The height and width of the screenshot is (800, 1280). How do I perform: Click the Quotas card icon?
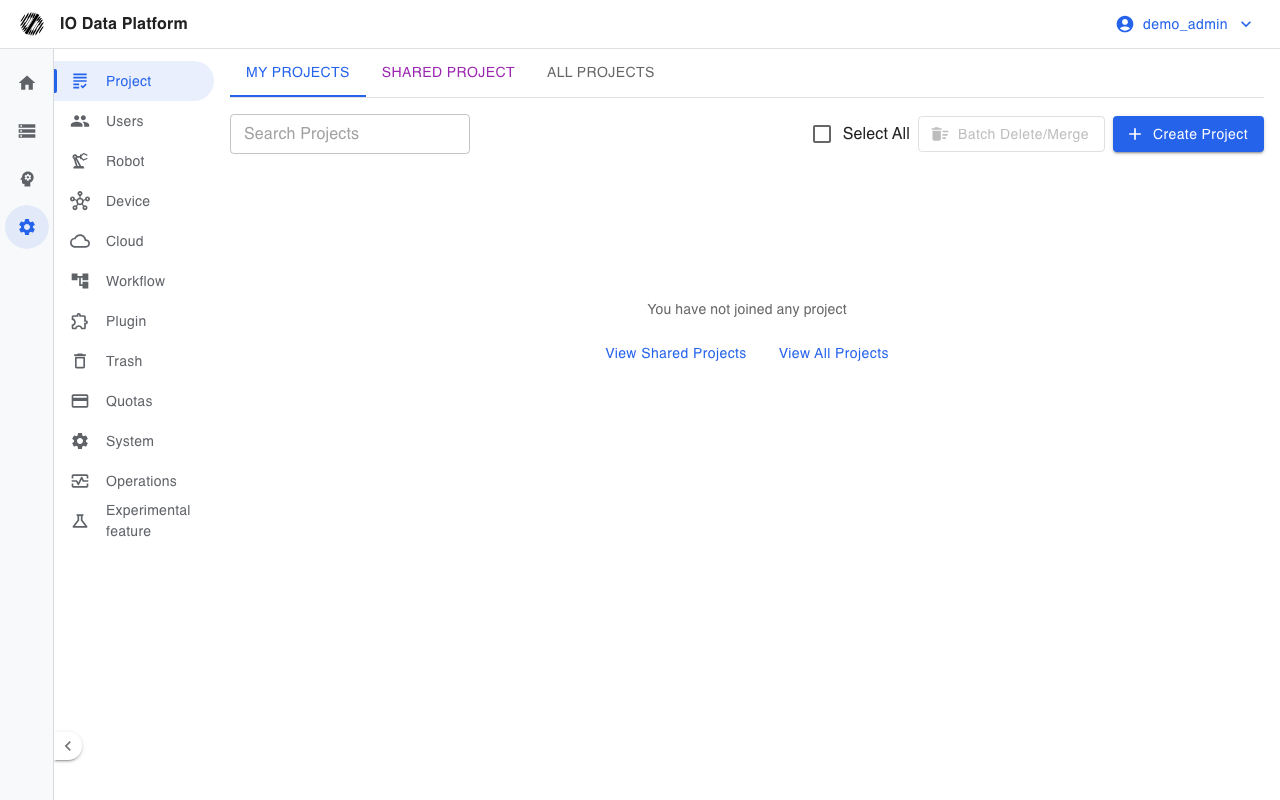(x=80, y=401)
